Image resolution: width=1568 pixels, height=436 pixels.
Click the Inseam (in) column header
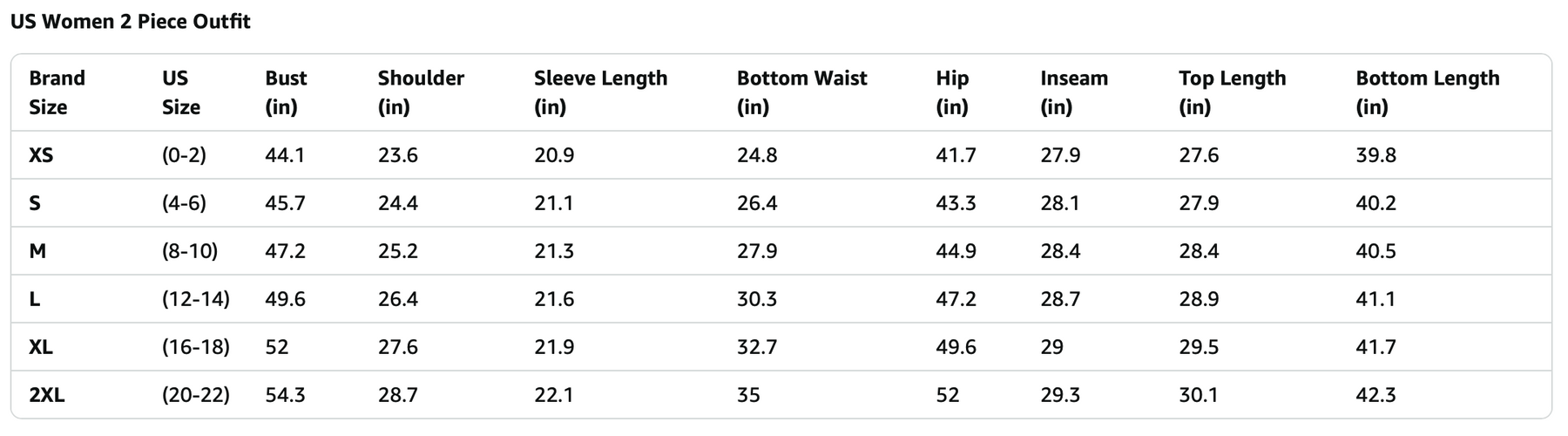point(1074,92)
